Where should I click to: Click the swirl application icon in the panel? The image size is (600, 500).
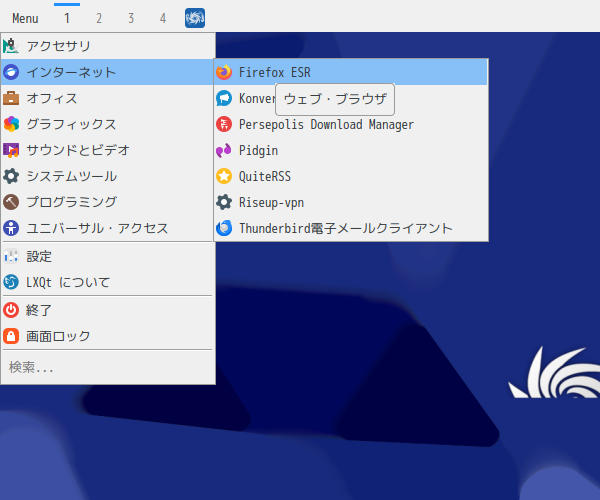coord(195,18)
